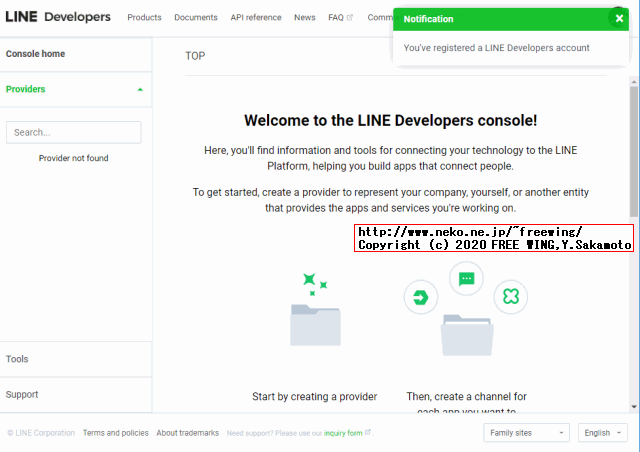Focus the provider Search field
The height and width of the screenshot is (452, 640).
click(x=73, y=132)
